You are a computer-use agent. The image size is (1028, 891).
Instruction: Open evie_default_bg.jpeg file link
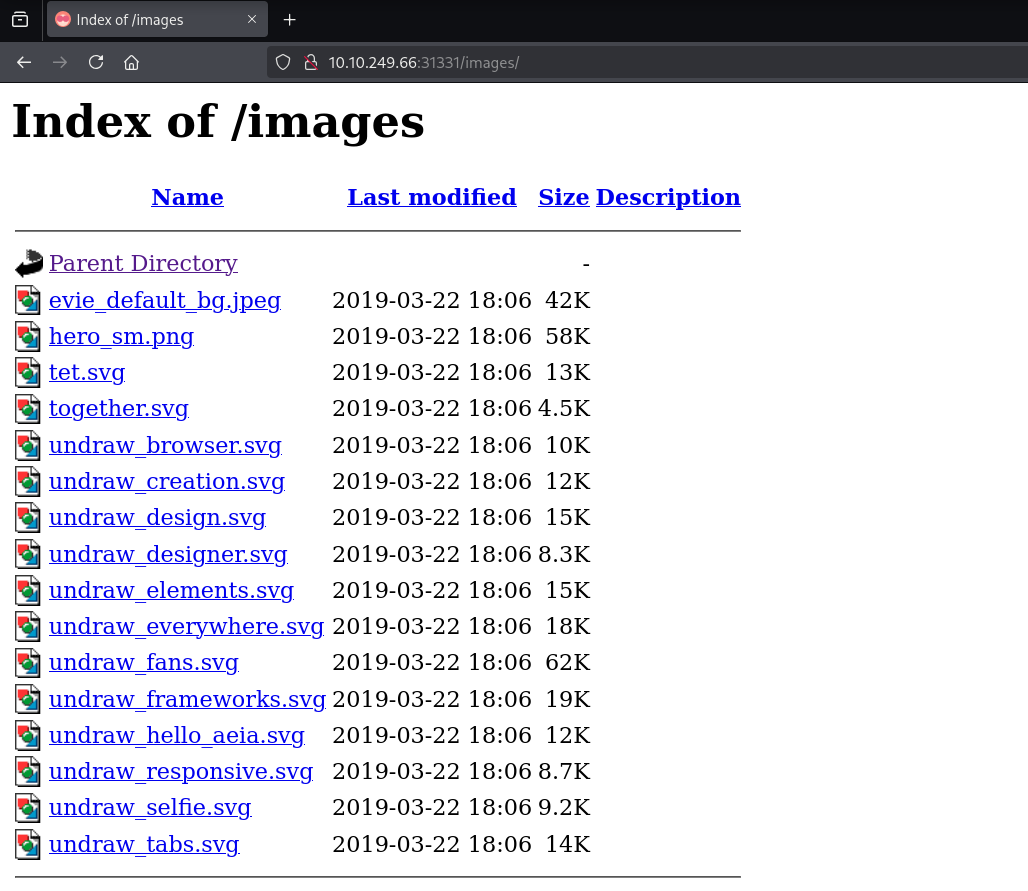point(165,301)
